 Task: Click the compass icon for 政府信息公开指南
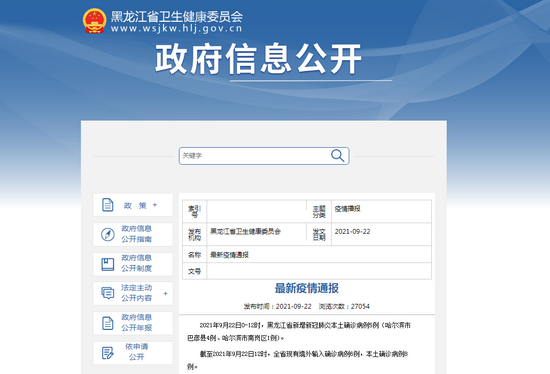coord(108,234)
